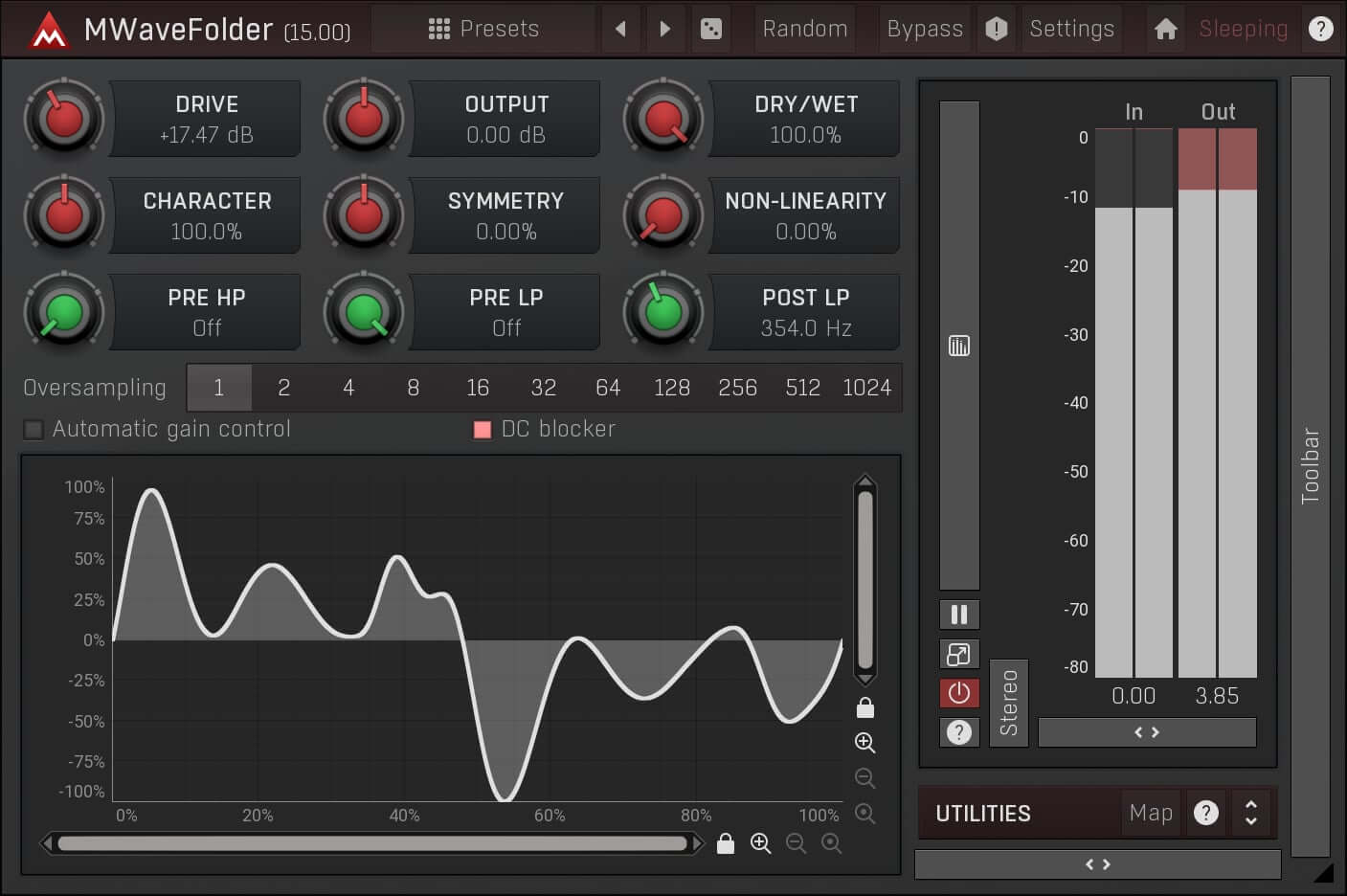The height and width of the screenshot is (896, 1347).
Task: Click the meter analyzer bars icon
Action: (x=959, y=346)
